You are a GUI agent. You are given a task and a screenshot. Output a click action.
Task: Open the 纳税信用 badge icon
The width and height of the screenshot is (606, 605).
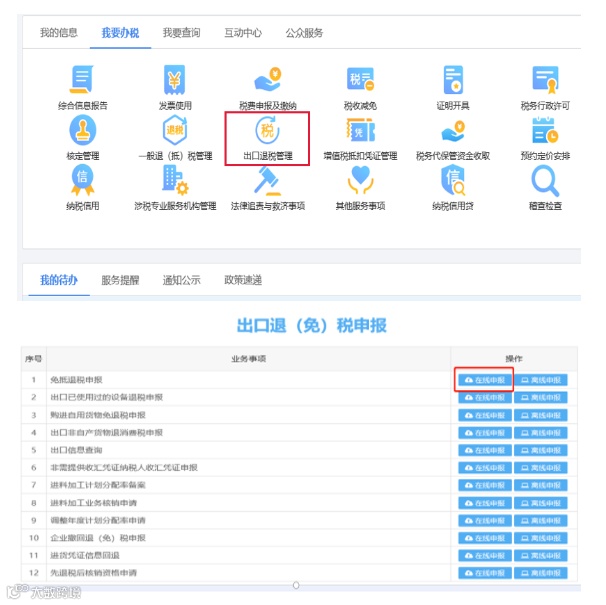tap(82, 180)
